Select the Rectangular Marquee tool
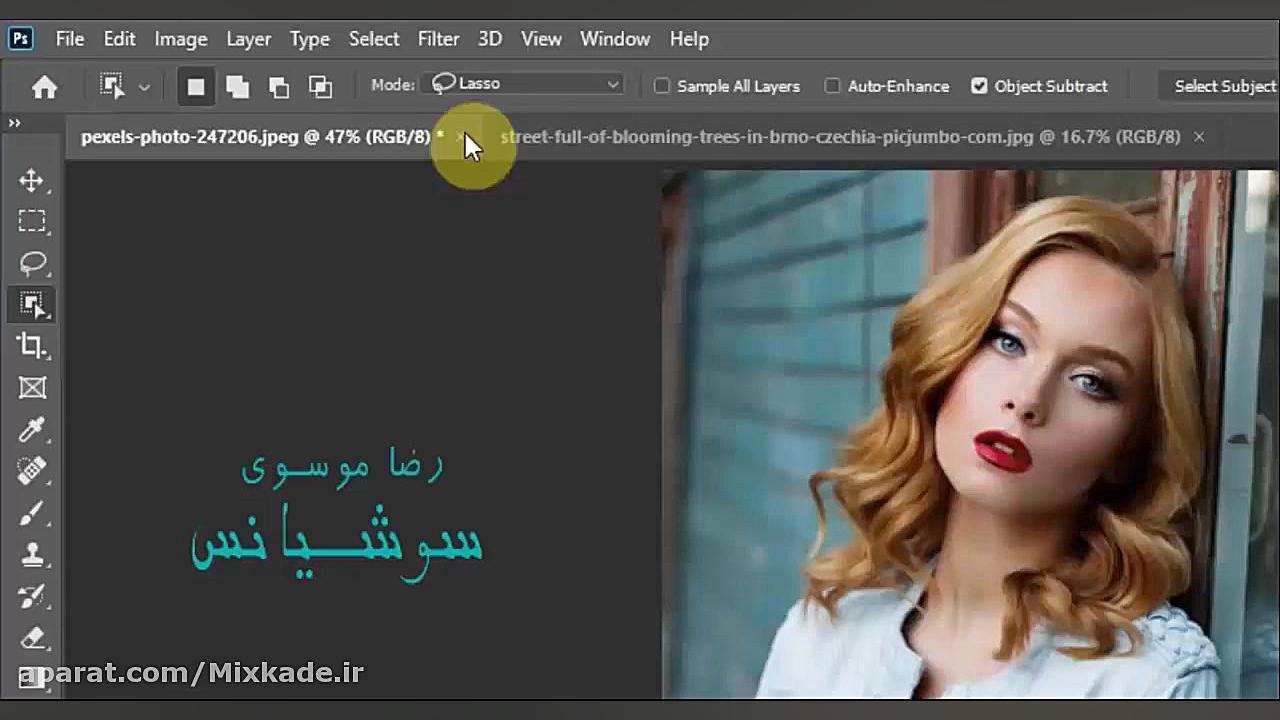Screen dimensions: 1280x720 coord(32,221)
